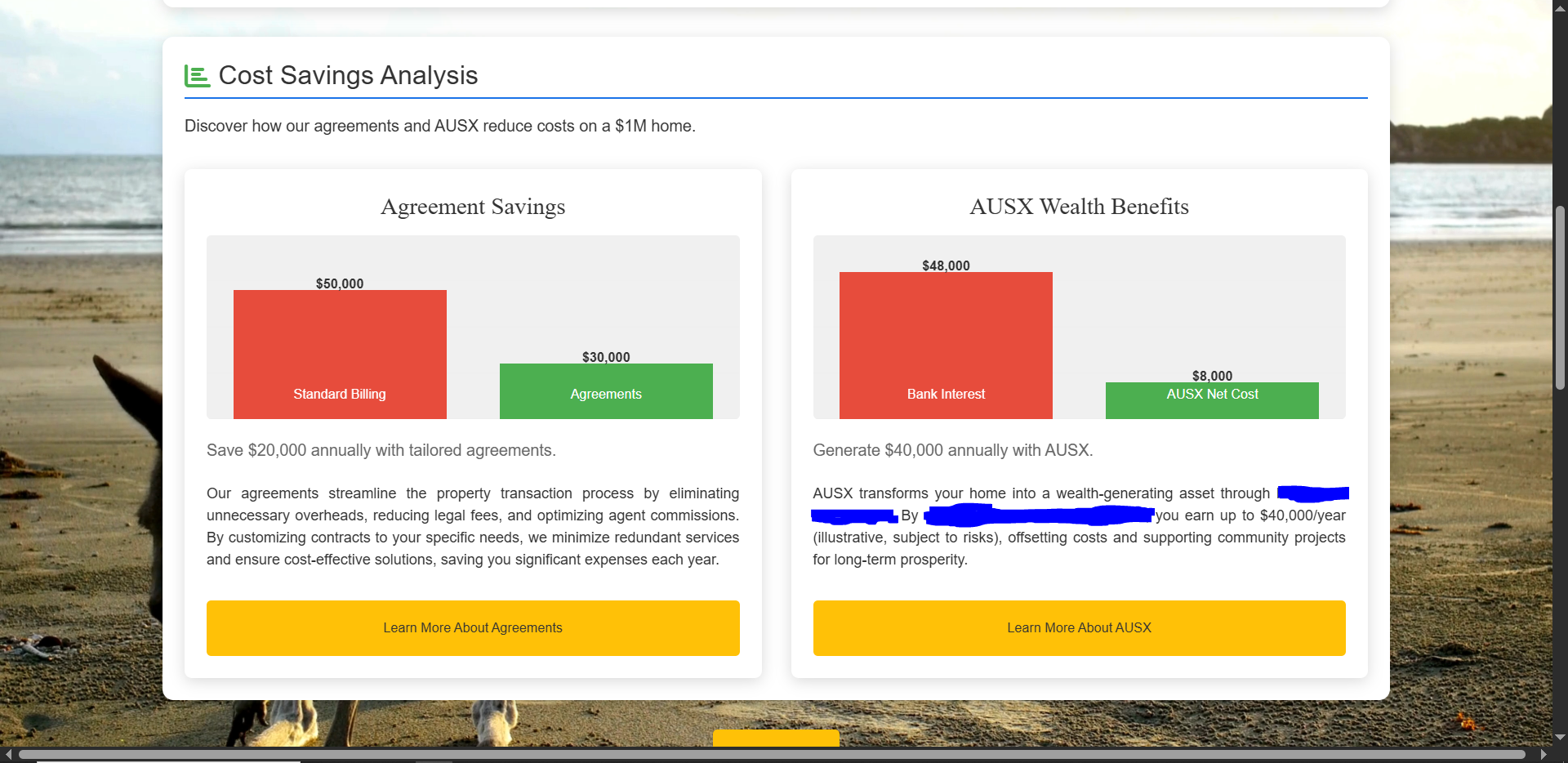Click the Cost Savings Analysis chart icon
This screenshot has height=763, width=1568.
(x=197, y=76)
